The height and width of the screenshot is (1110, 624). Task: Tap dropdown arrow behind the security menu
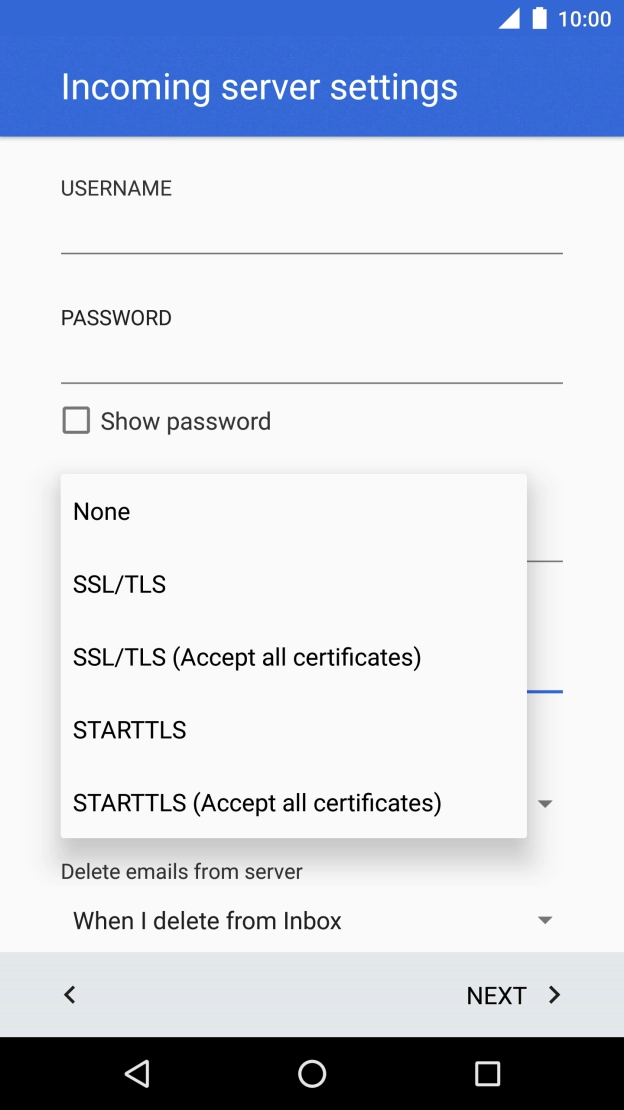[545, 804]
